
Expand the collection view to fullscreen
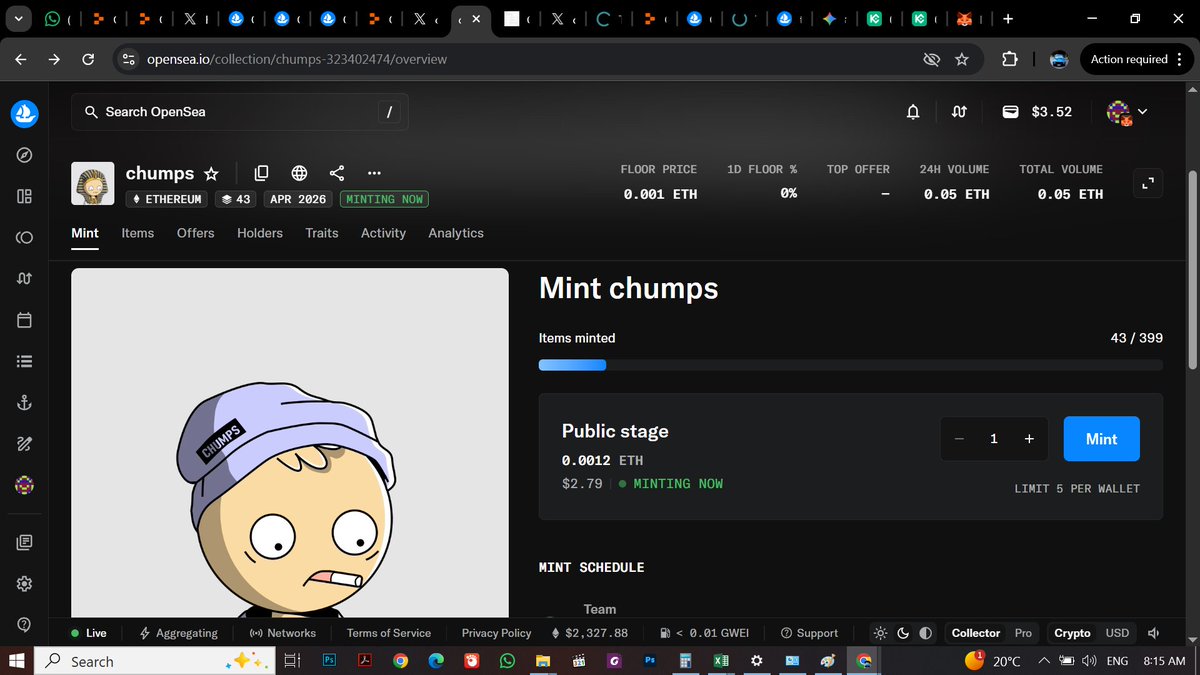click(x=1147, y=183)
